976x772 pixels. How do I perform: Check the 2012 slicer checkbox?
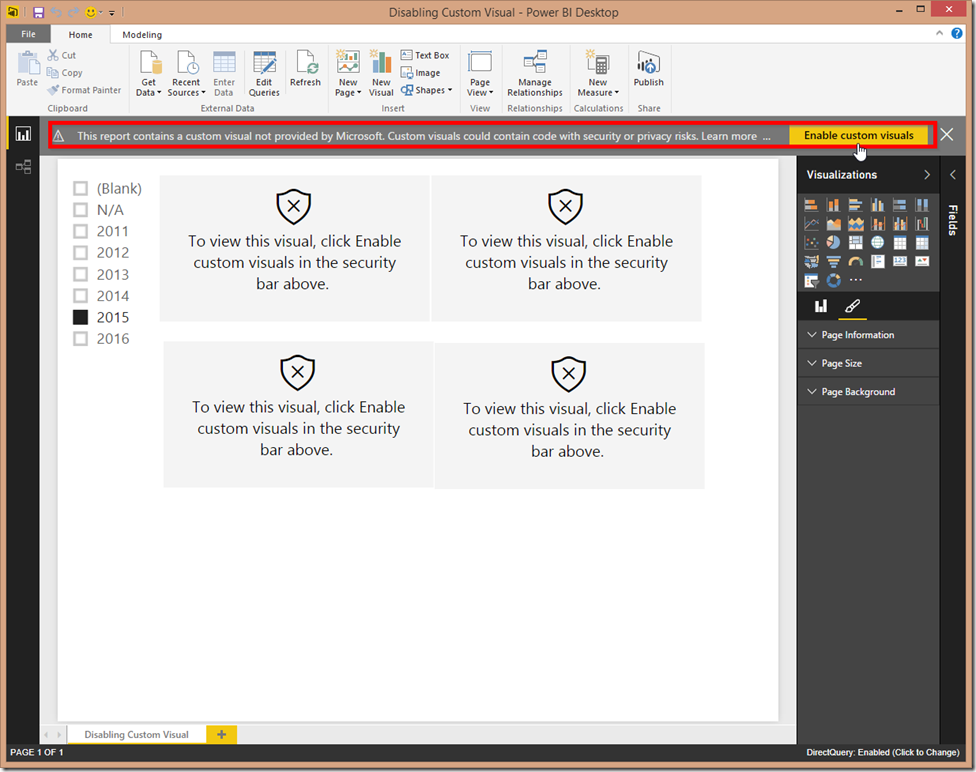pos(80,253)
